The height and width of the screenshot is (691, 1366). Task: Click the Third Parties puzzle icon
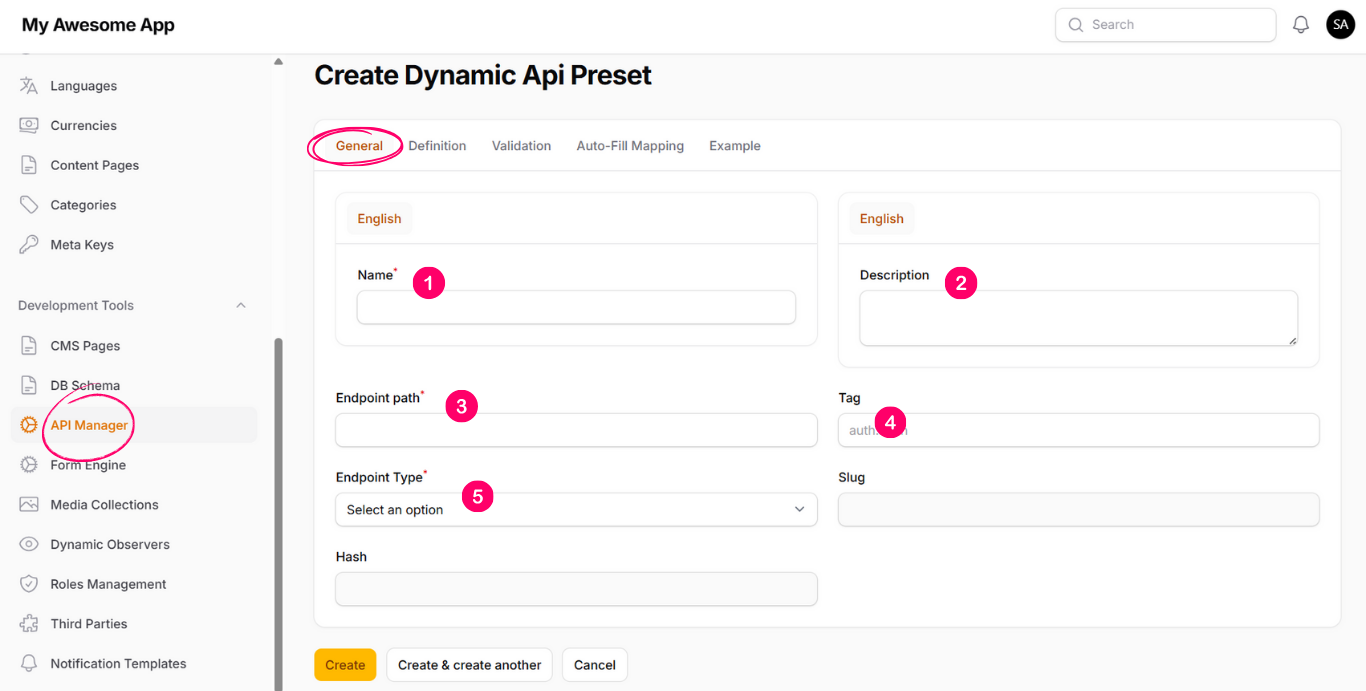coord(29,624)
